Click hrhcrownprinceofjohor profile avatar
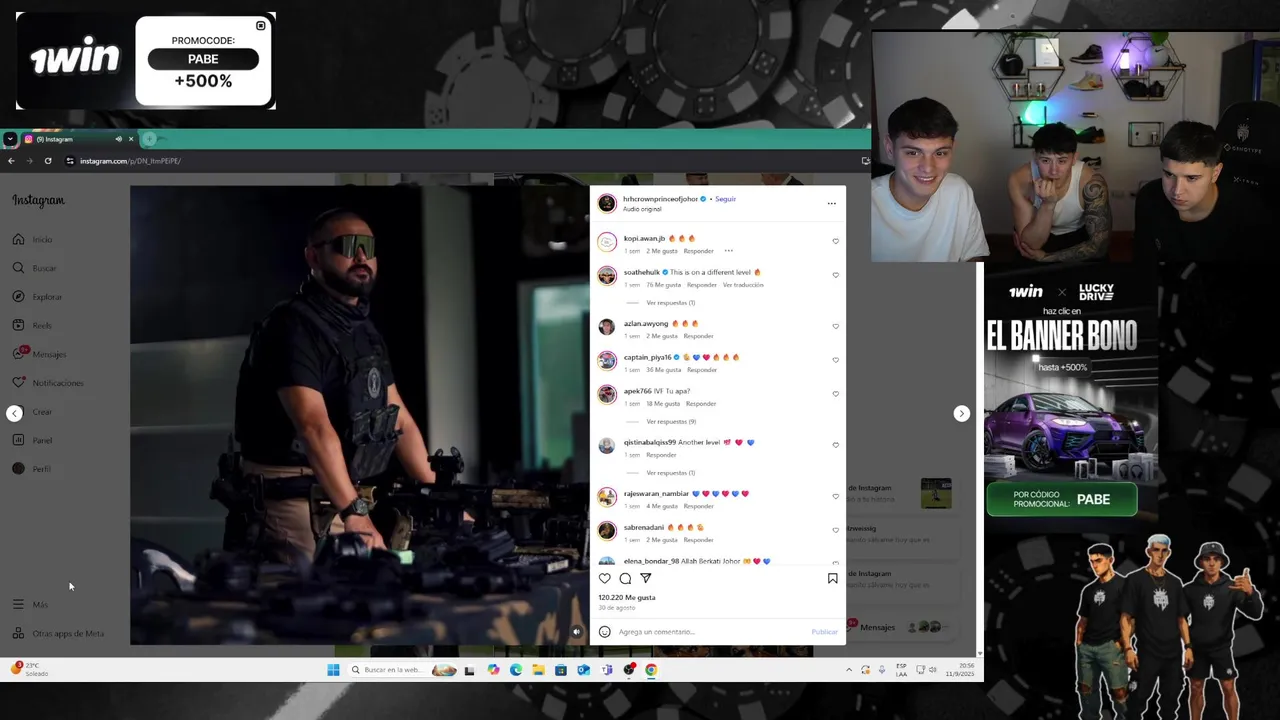 (x=607, y=203)
